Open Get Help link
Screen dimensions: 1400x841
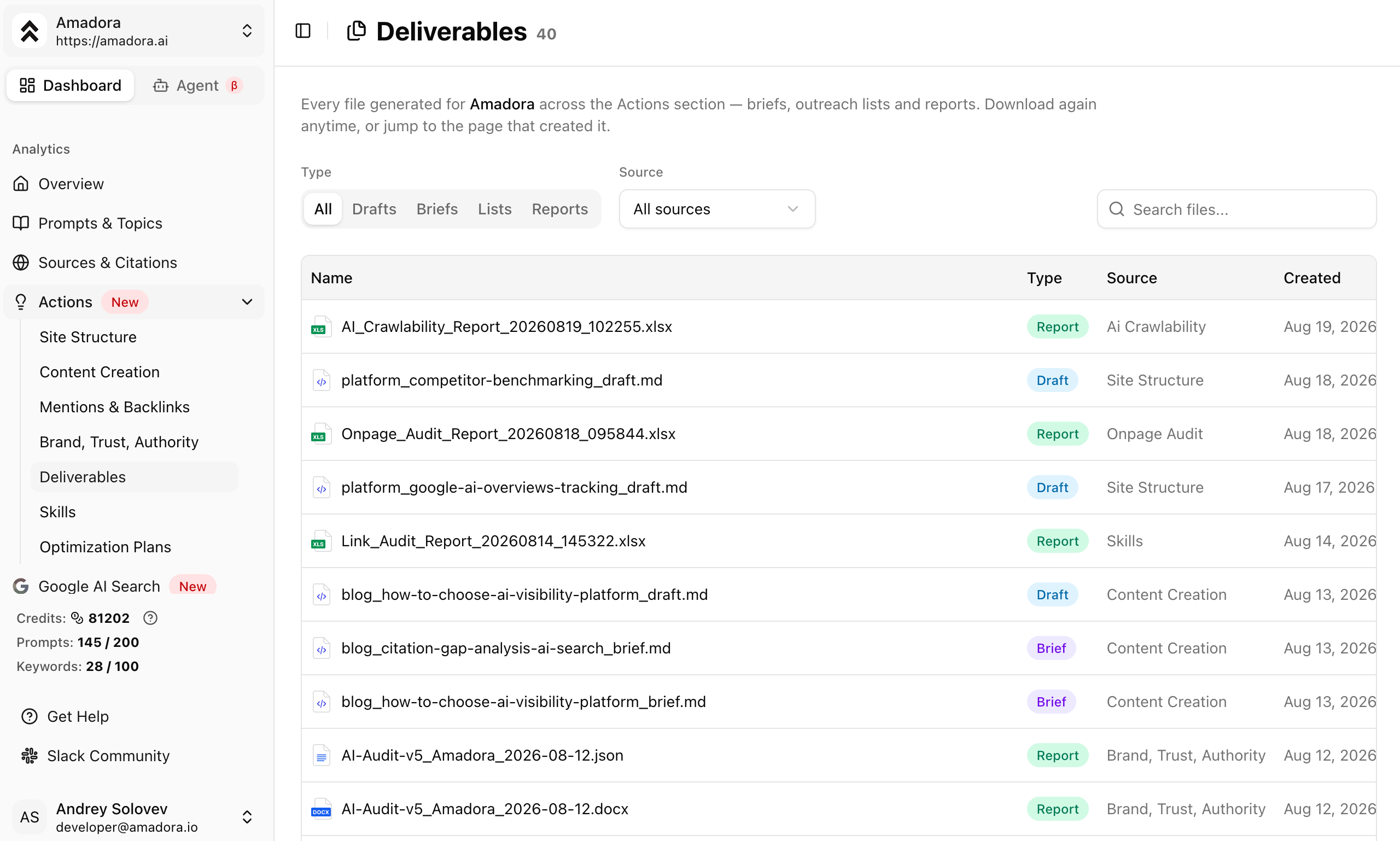click(x=77, y=716)
